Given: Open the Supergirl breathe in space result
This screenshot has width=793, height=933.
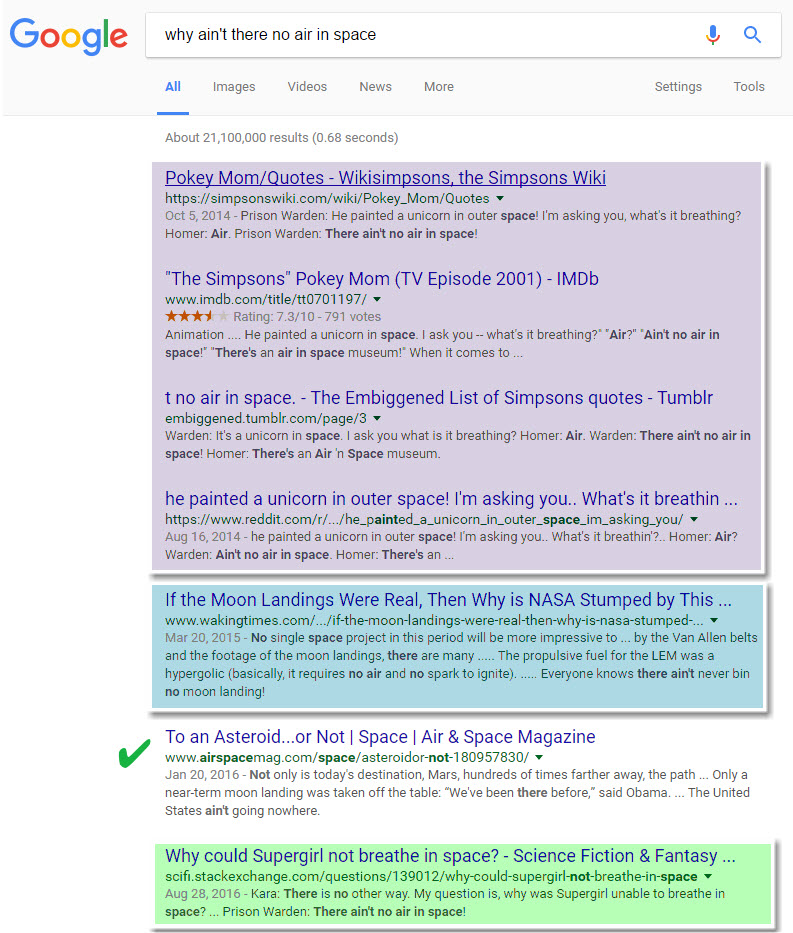Looking at the screenshot, I should [450, 856].
